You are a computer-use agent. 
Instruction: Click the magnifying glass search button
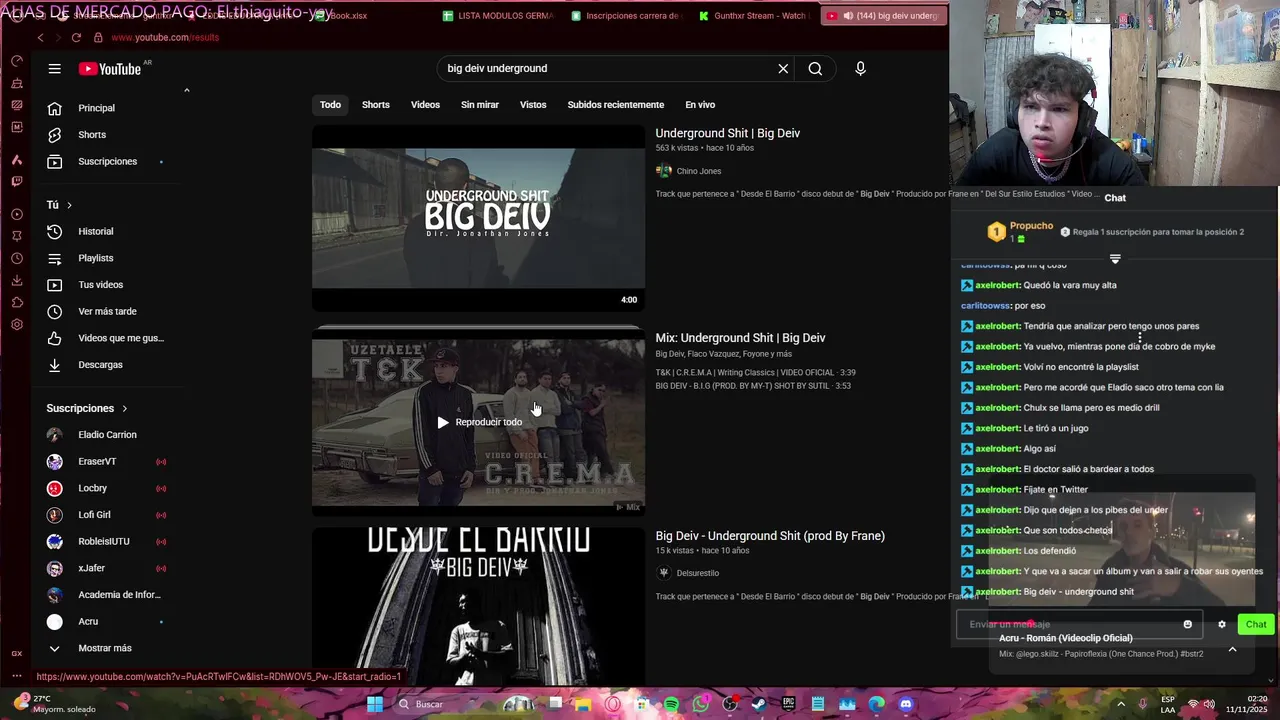(x=815, y=69)
